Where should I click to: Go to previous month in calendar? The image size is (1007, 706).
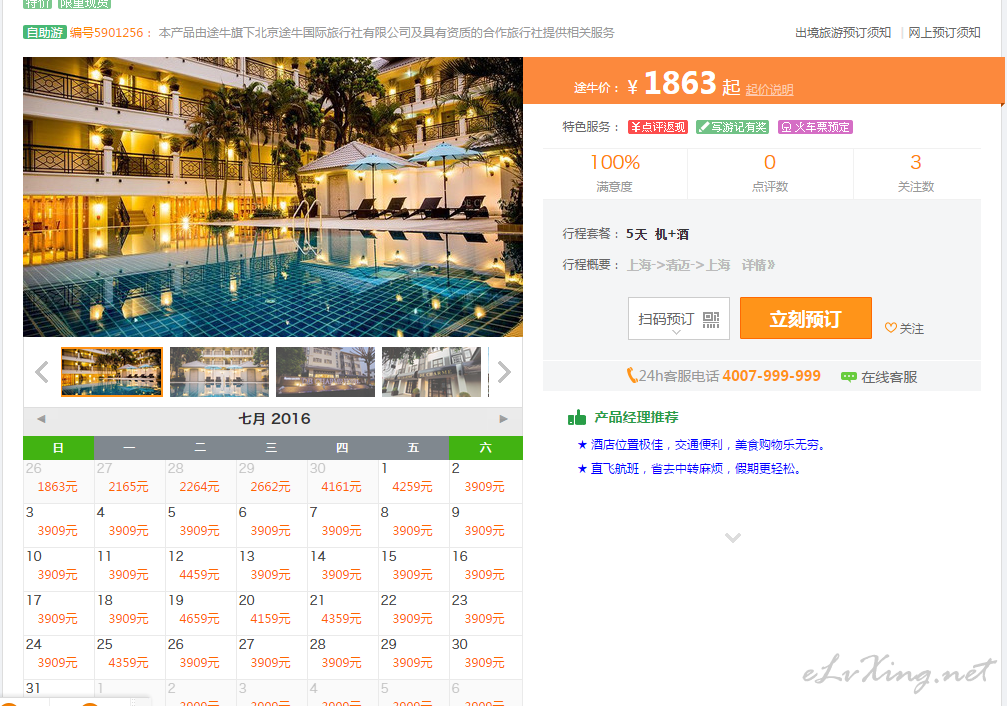click(x=41, y=419)
